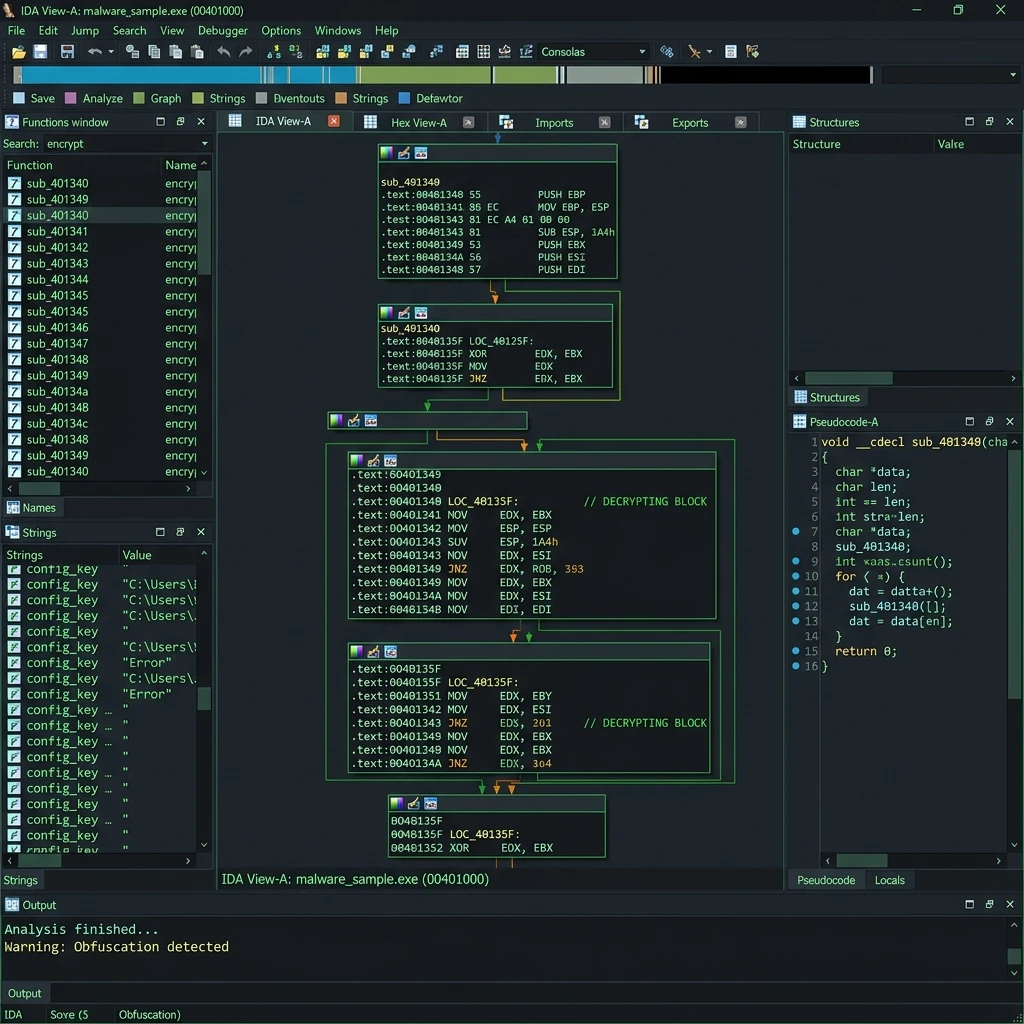Open the Consolas font dropdown

642,52
